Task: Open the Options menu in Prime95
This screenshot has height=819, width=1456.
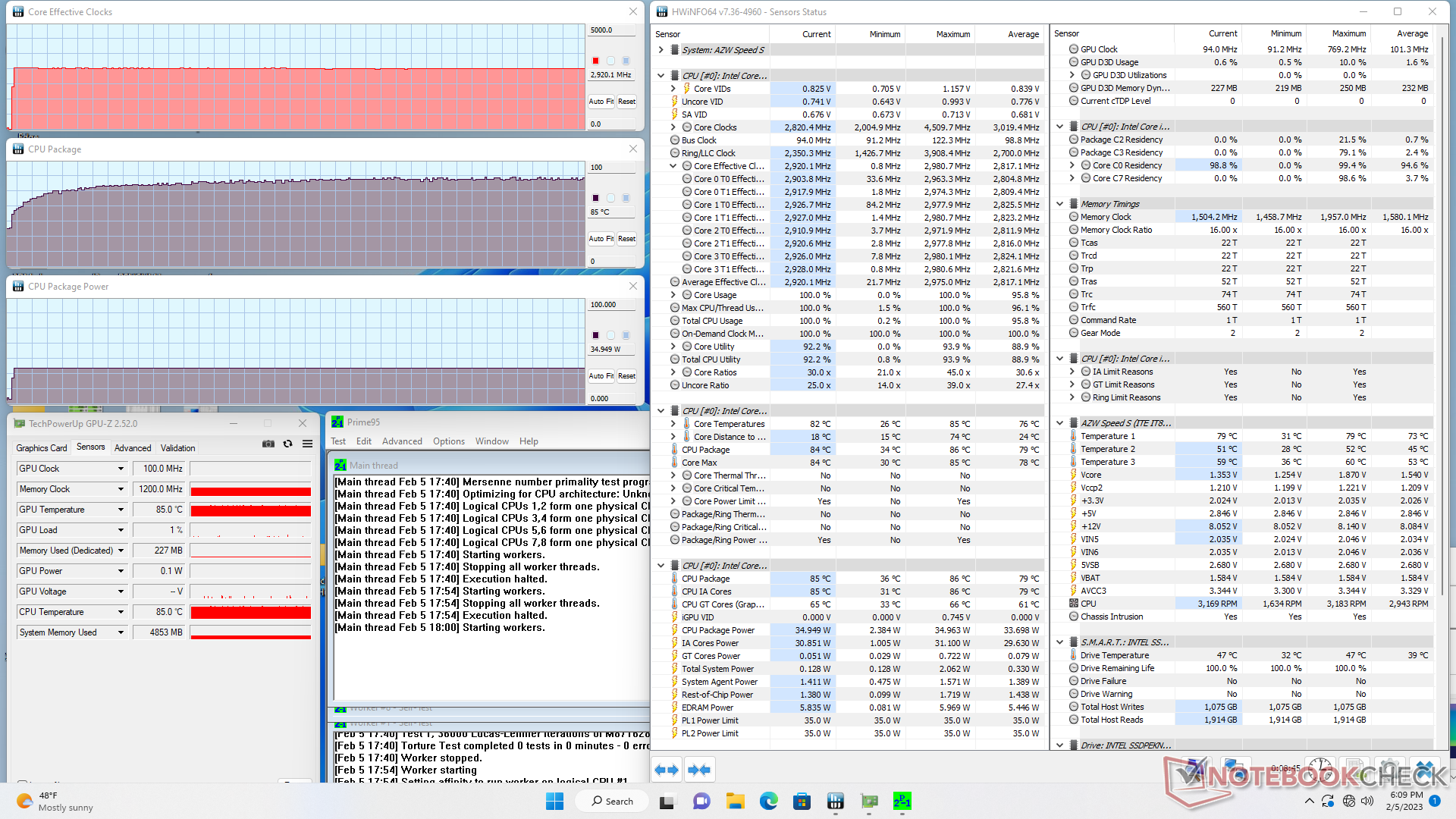Action: [x=448, y=441]
